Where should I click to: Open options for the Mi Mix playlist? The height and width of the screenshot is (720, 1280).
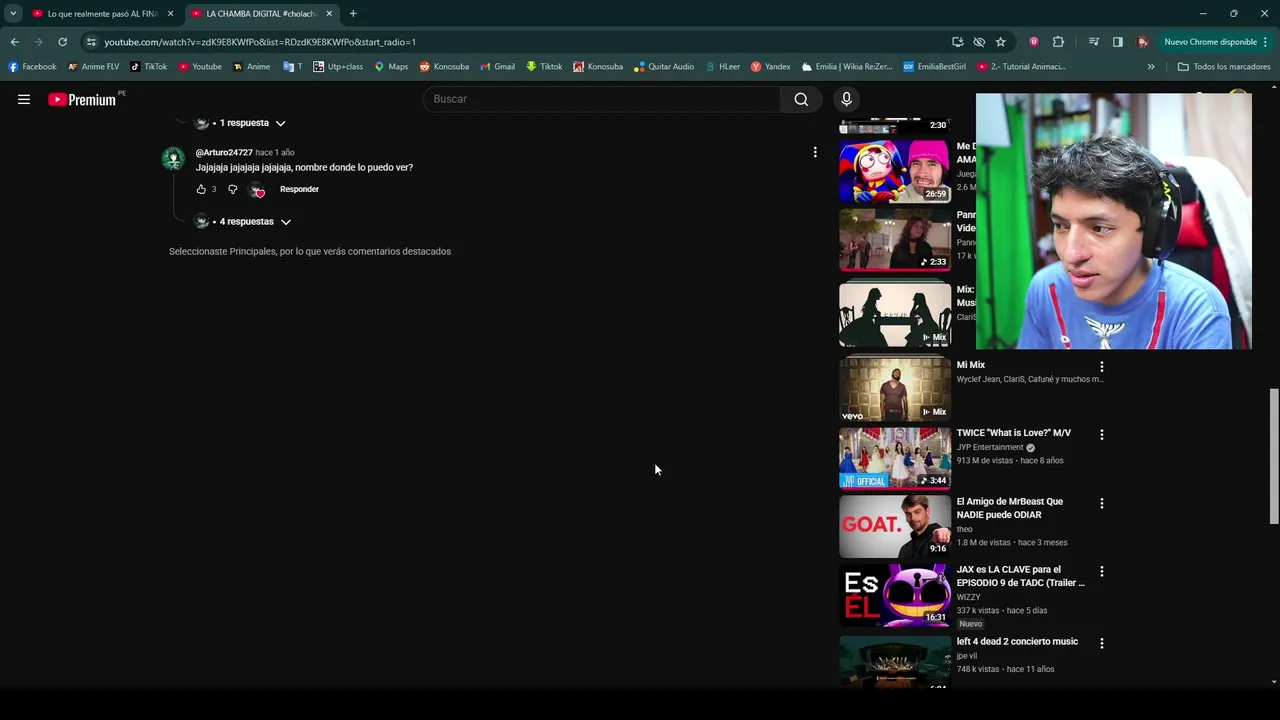point(1102,367)
